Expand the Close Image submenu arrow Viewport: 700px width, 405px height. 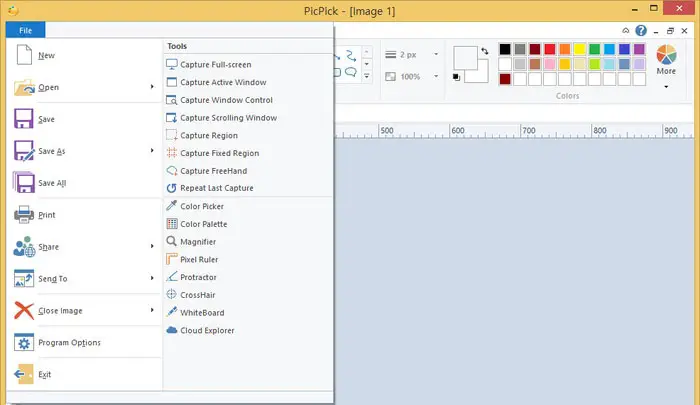152,310
